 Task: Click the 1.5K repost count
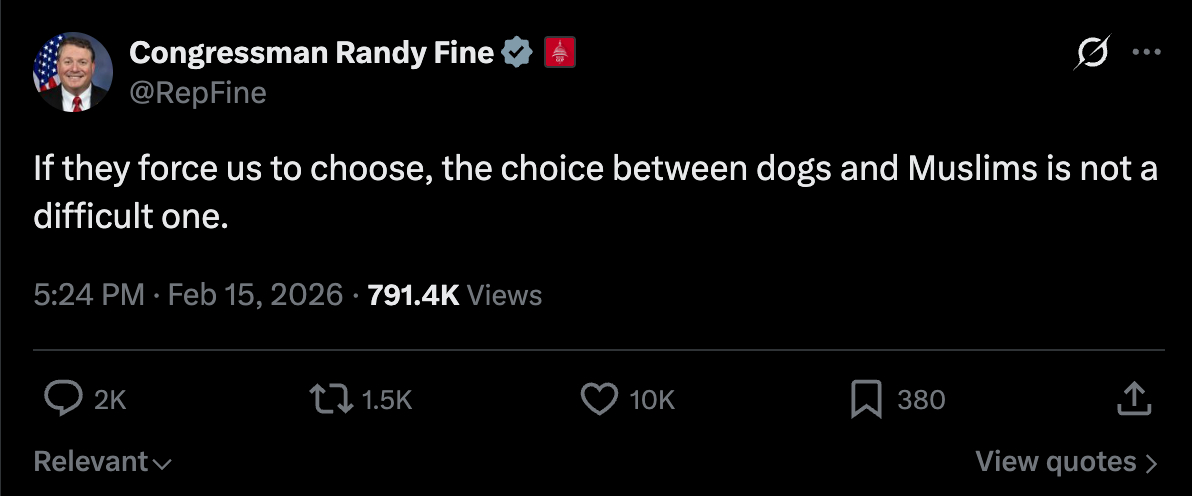[387, 400]
